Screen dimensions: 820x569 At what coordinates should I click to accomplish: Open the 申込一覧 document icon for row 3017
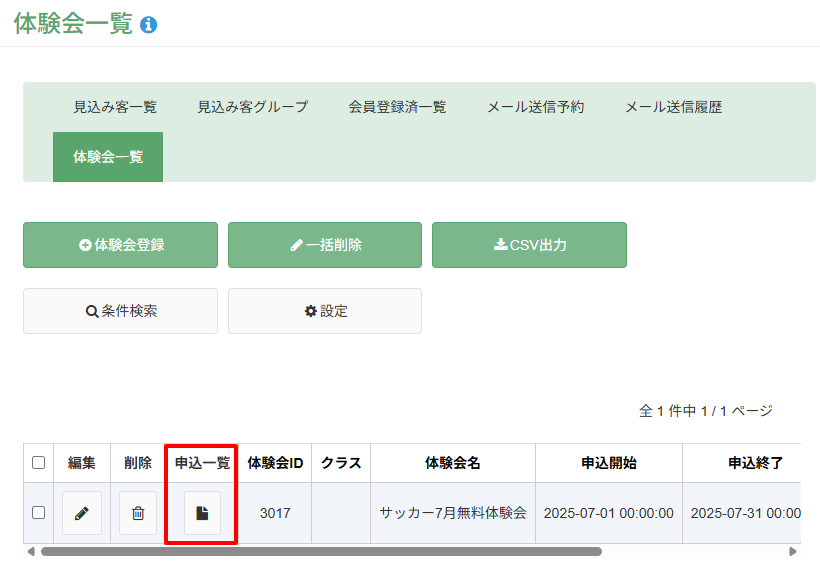[x=202, y=513]
